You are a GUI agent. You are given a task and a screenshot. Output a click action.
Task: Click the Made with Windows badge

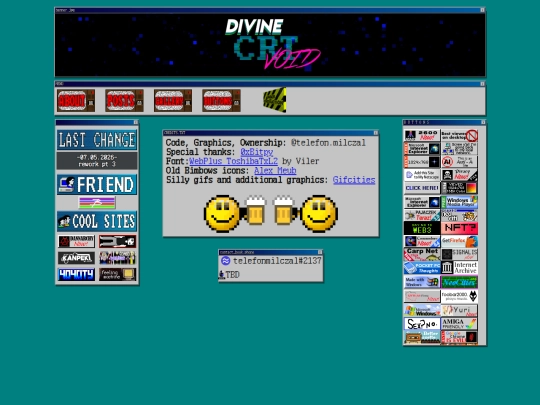422,282
